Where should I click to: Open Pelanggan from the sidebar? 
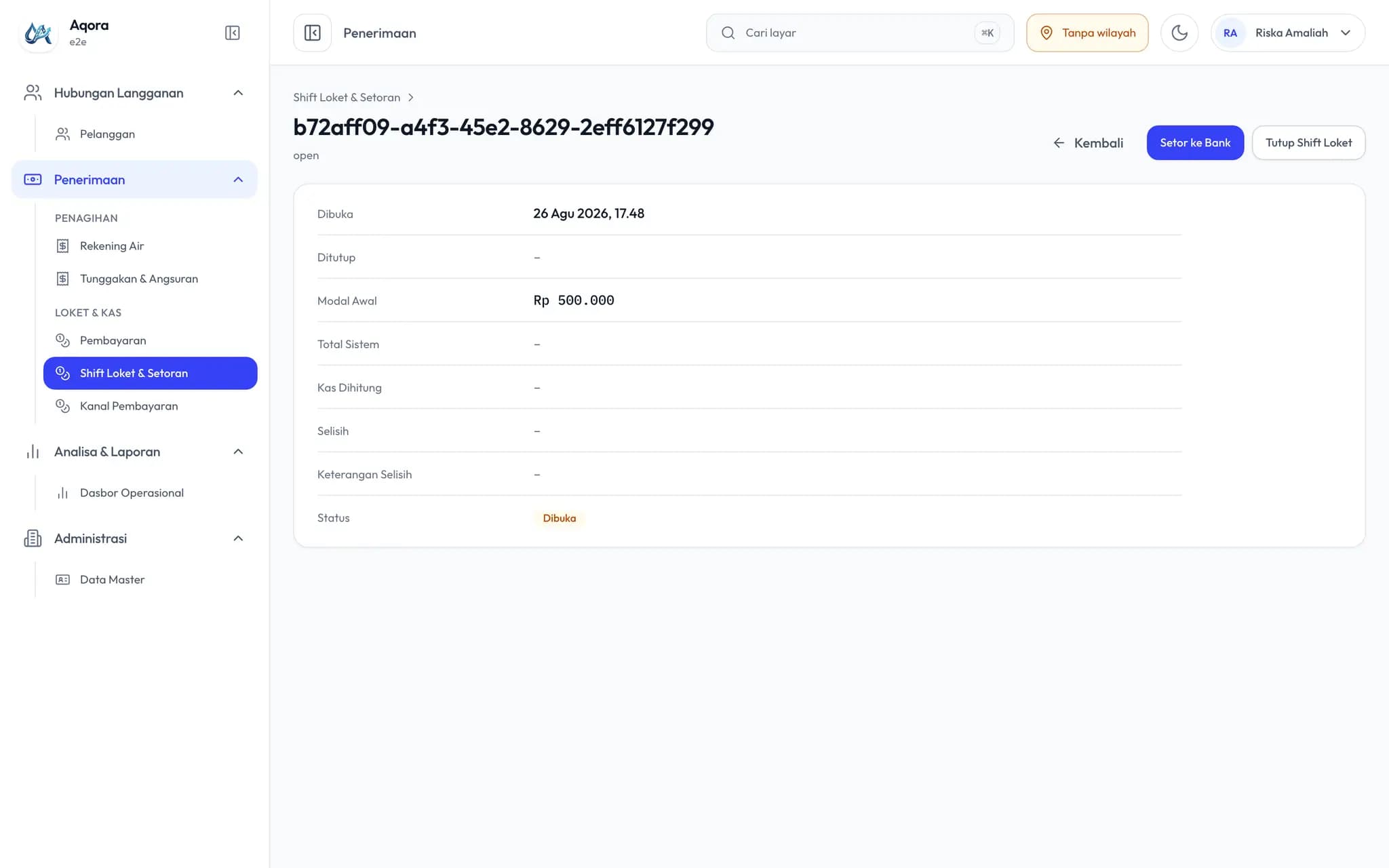150,134
